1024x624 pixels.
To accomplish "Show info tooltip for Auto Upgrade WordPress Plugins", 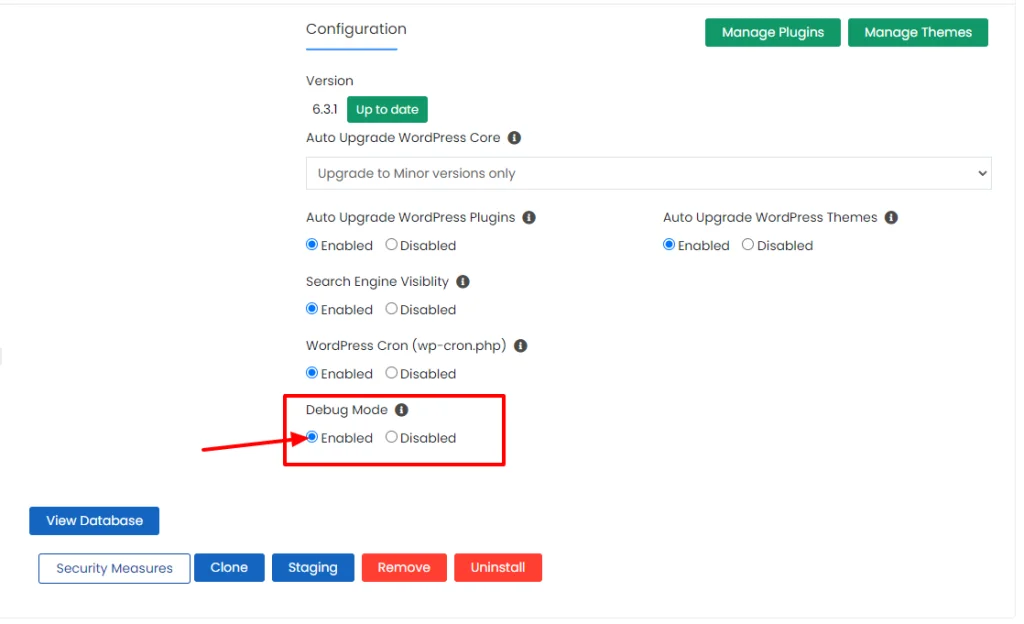I will [x=529, y=217].
